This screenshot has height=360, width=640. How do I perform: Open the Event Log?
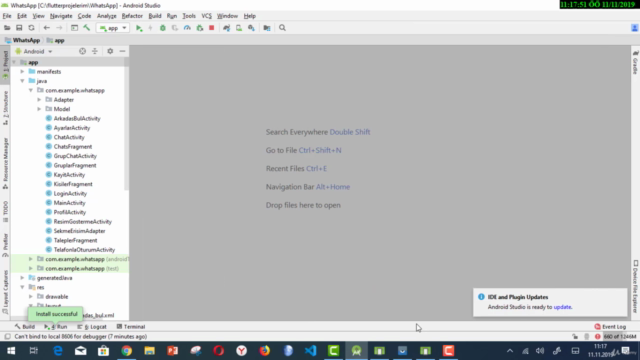point(610,327)
